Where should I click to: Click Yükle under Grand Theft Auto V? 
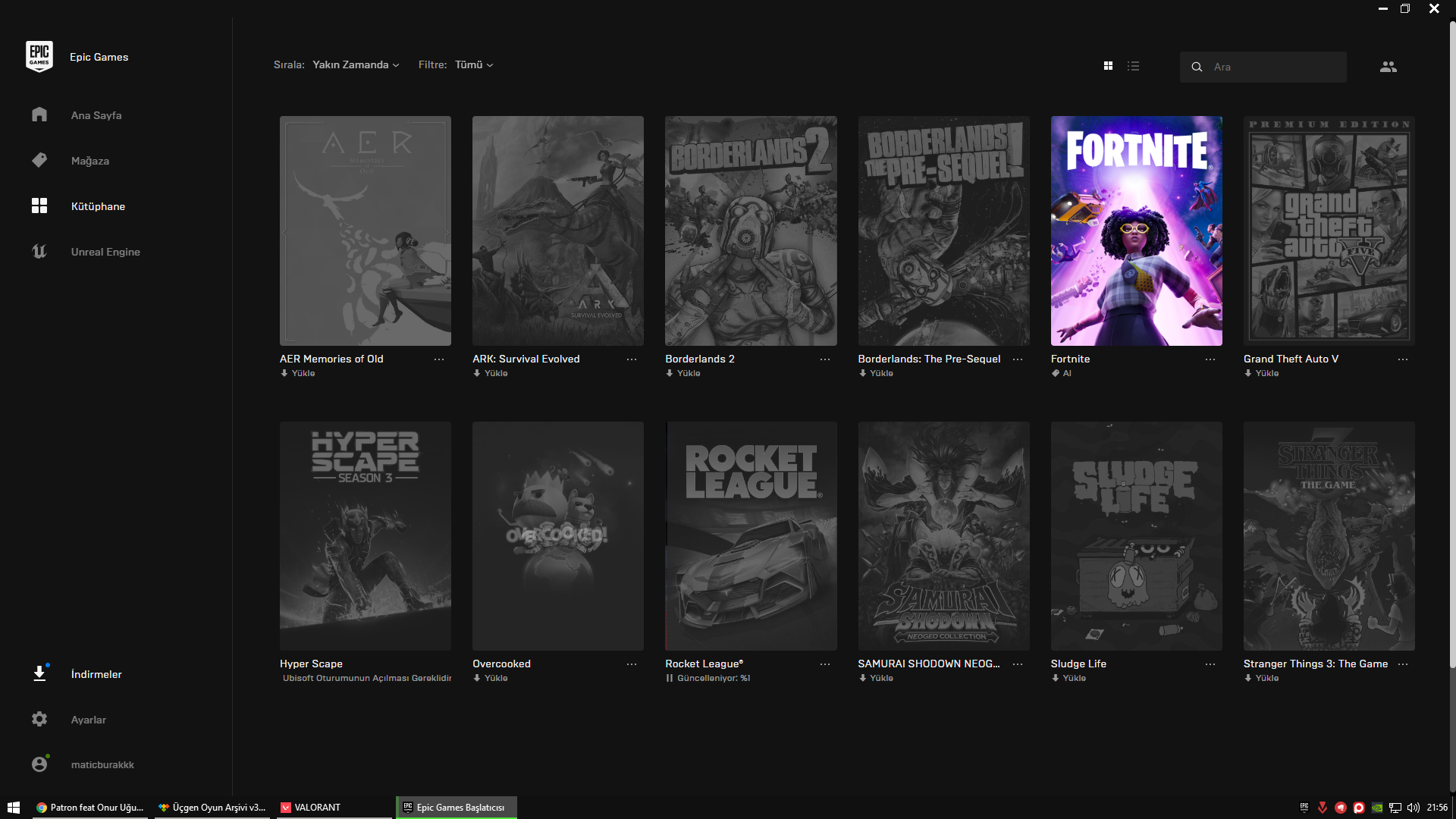click(x=1261, y=373)
